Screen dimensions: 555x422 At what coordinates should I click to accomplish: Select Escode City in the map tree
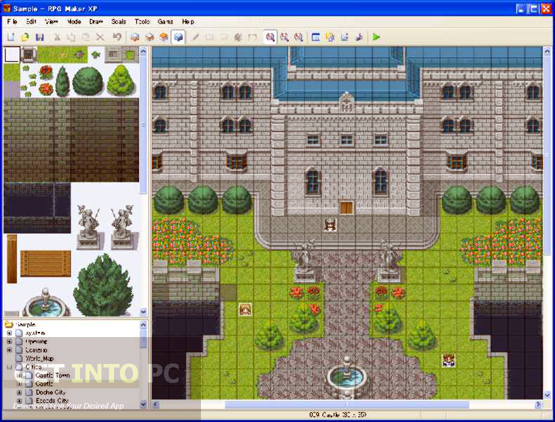pos(52,400)
